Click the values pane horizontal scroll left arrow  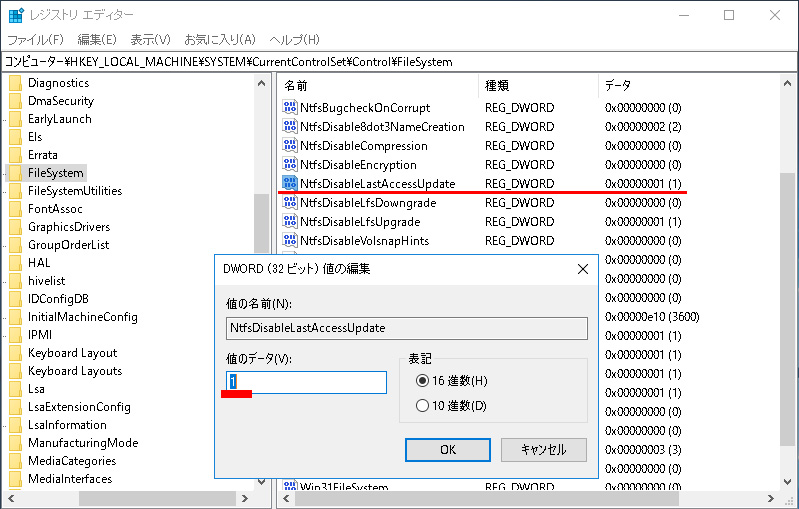(x=286, y=498)
